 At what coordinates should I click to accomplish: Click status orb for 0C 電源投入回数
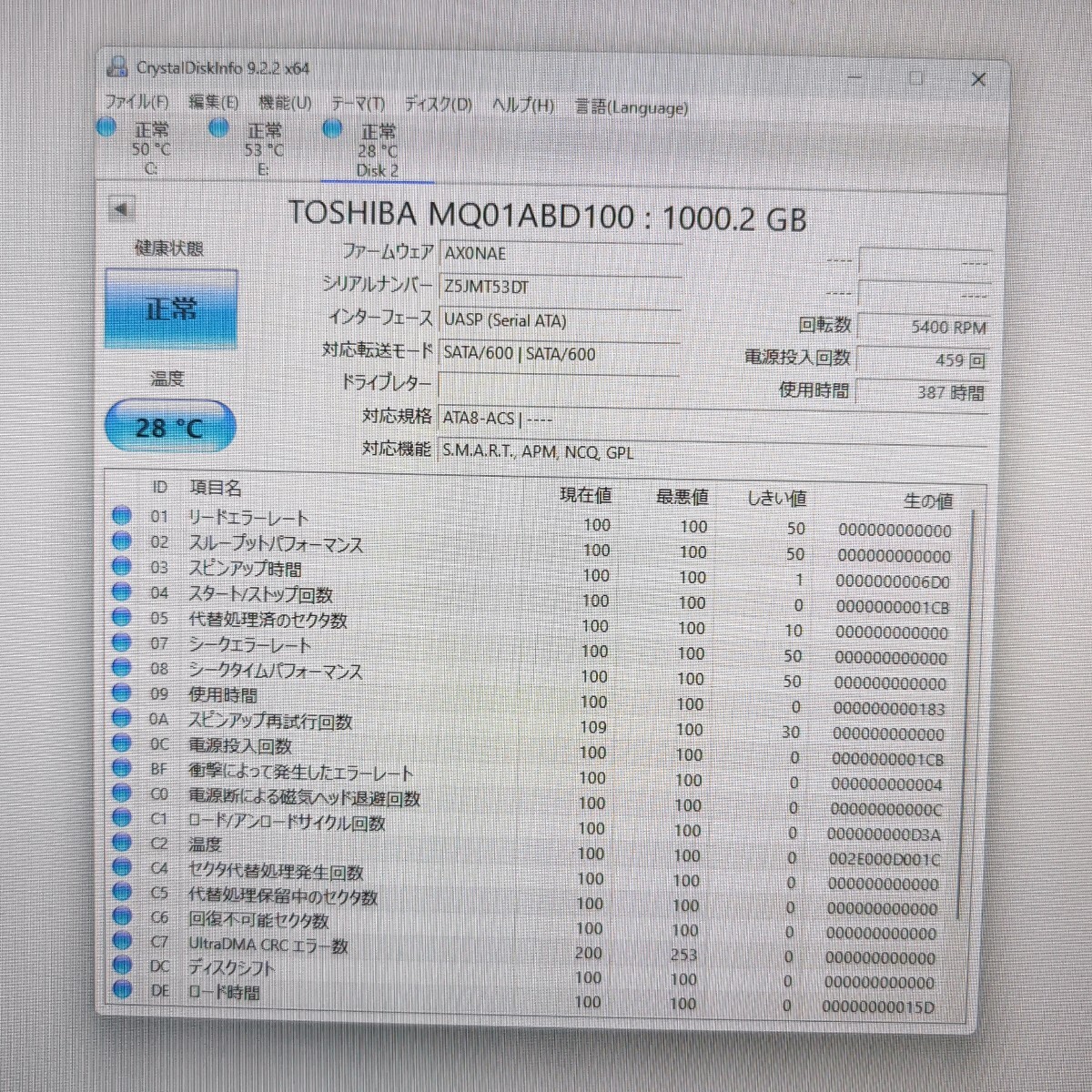121,743
